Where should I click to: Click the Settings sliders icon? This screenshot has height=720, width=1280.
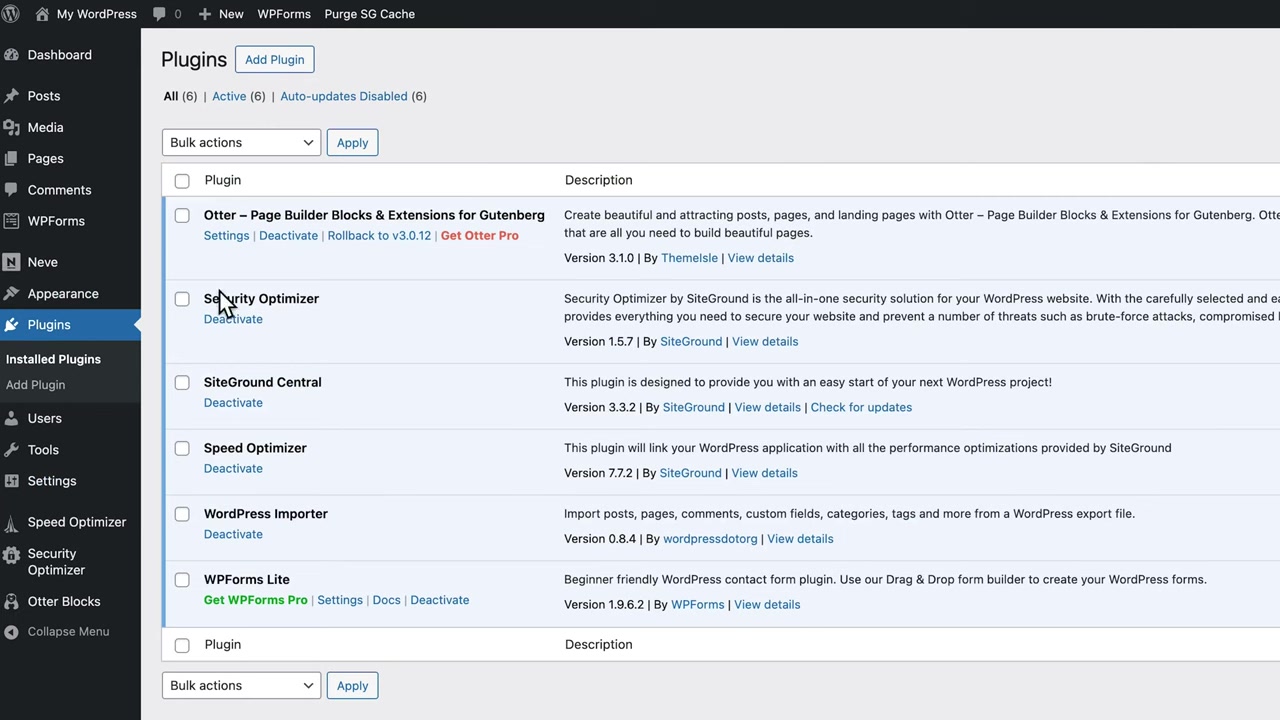click(11, 481)
